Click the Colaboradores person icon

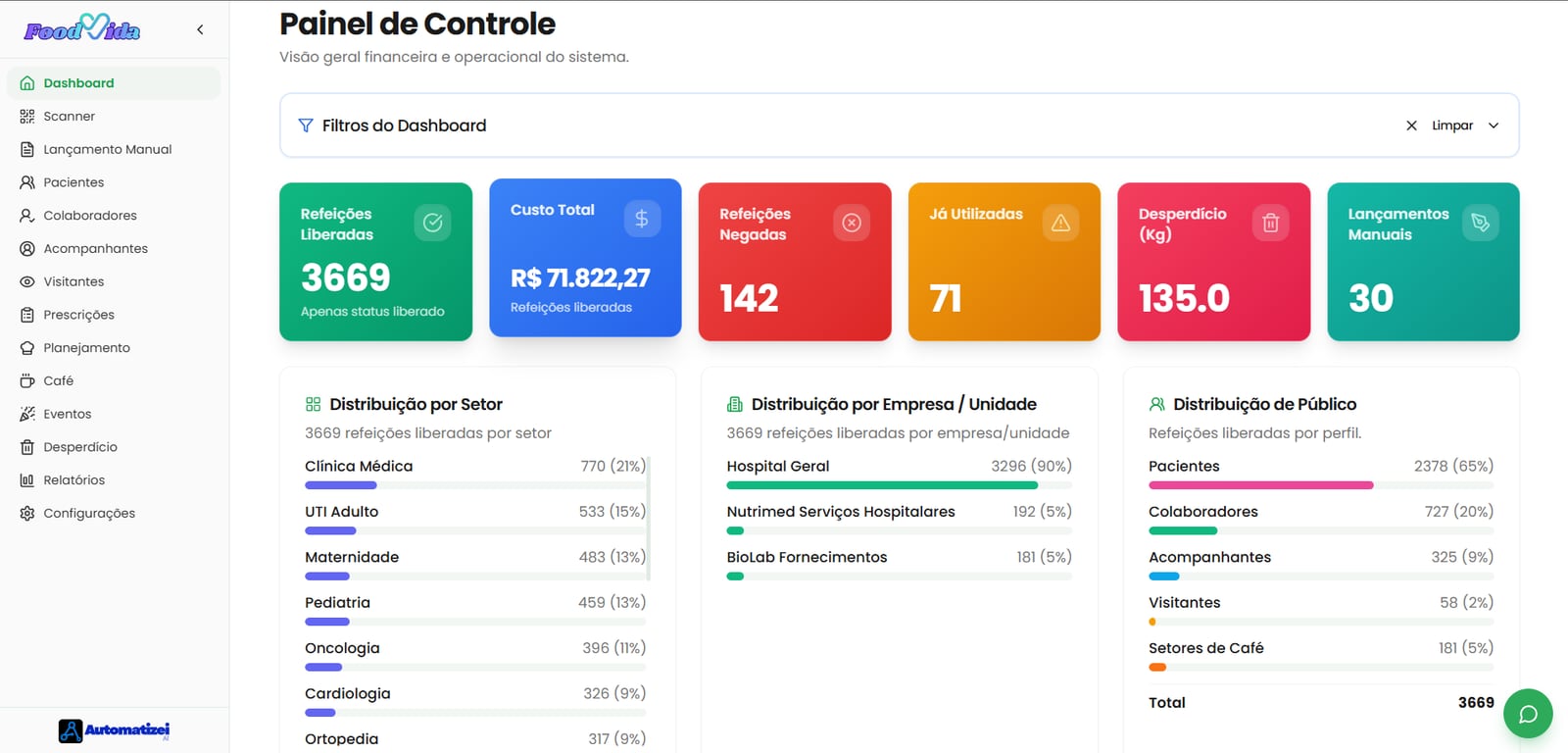click(x=27, y=216)
